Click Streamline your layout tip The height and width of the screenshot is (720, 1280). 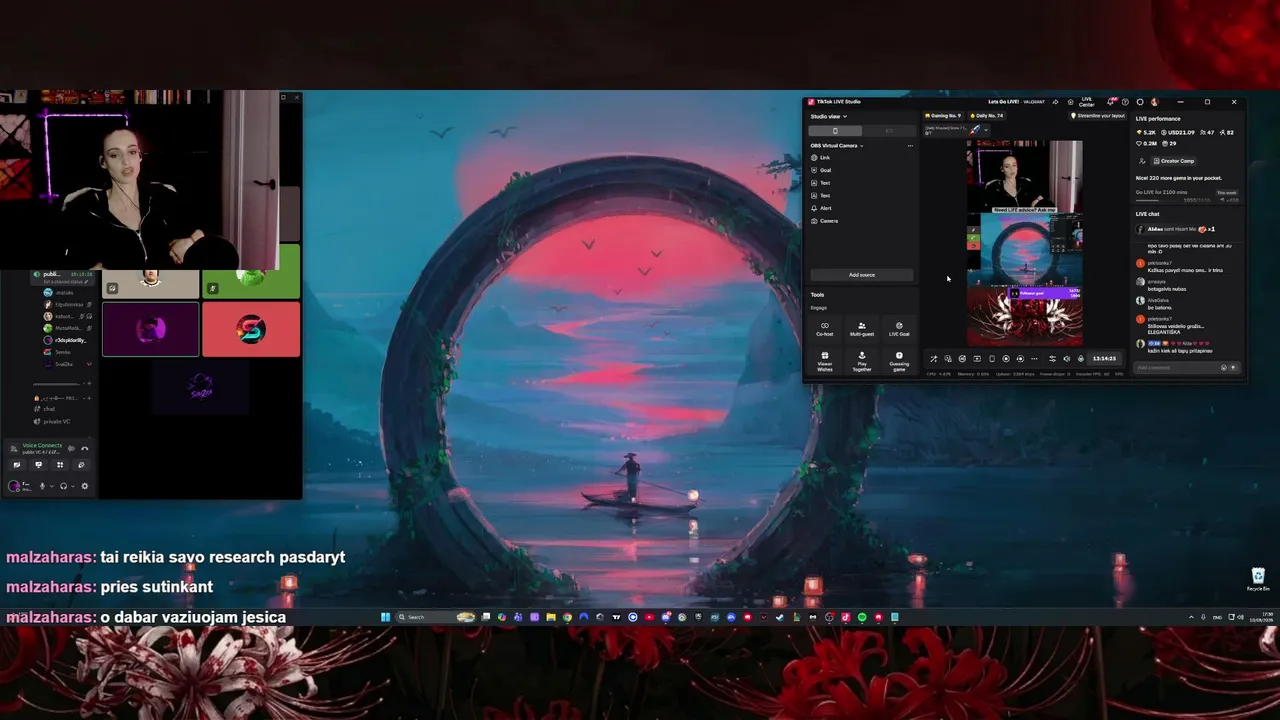1098,116
